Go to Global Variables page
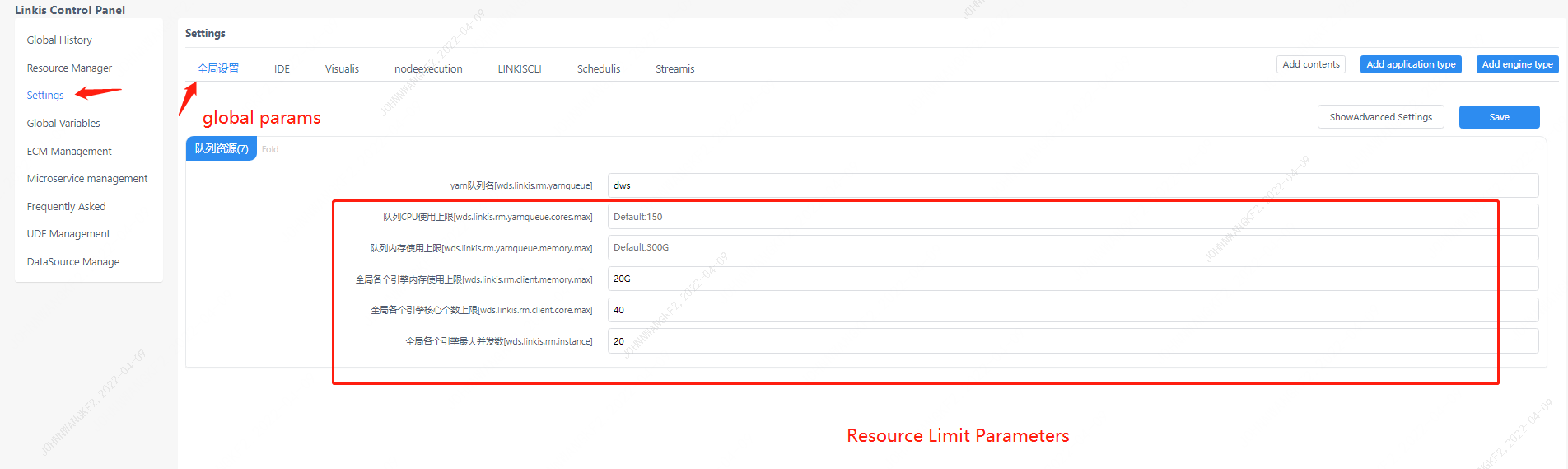Screen dimensions: 1568x469 [x=63, y=123]
